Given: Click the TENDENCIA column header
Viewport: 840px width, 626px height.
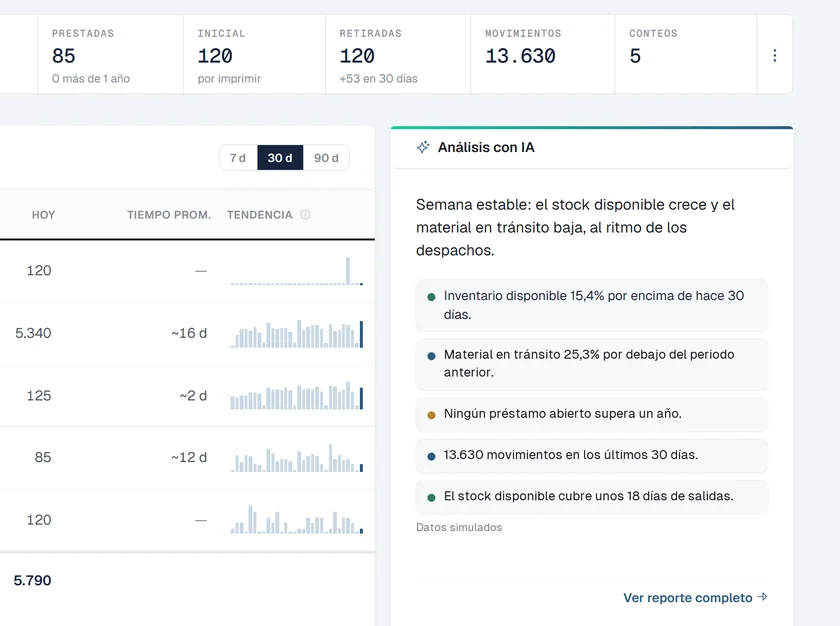Looking at the screenshot, I should pyautogui.click(x=260, y=215).
